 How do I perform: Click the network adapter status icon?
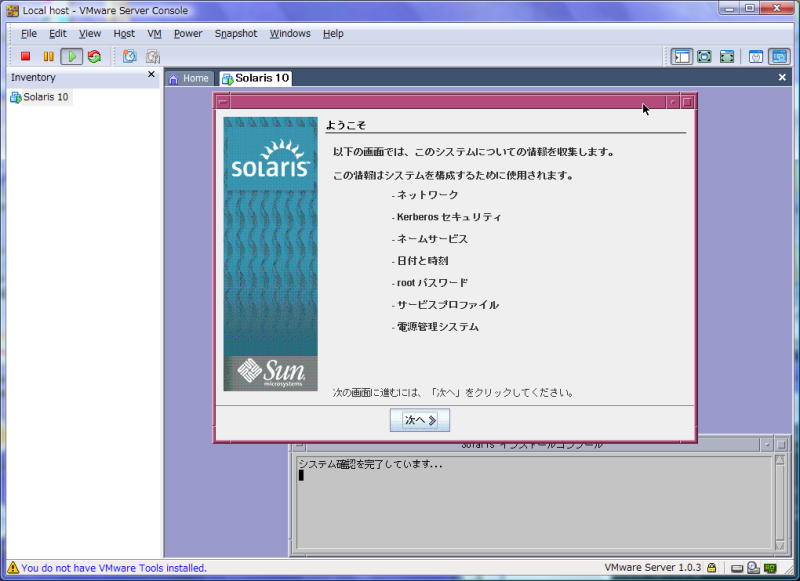click(769, 568)
